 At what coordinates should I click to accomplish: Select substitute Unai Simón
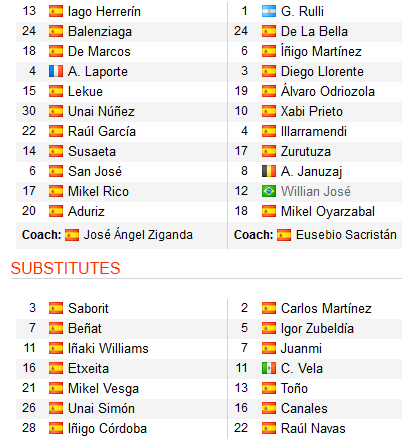[101, 408]
